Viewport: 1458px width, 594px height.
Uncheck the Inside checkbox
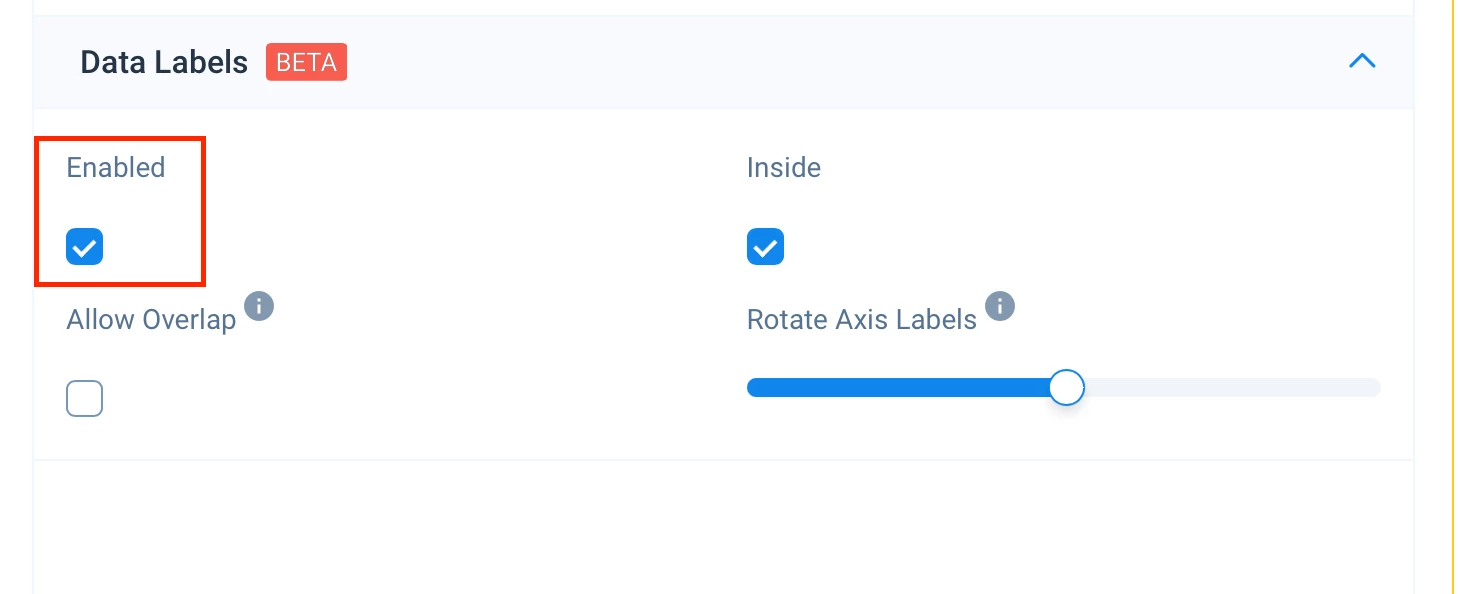pos(765,246)
